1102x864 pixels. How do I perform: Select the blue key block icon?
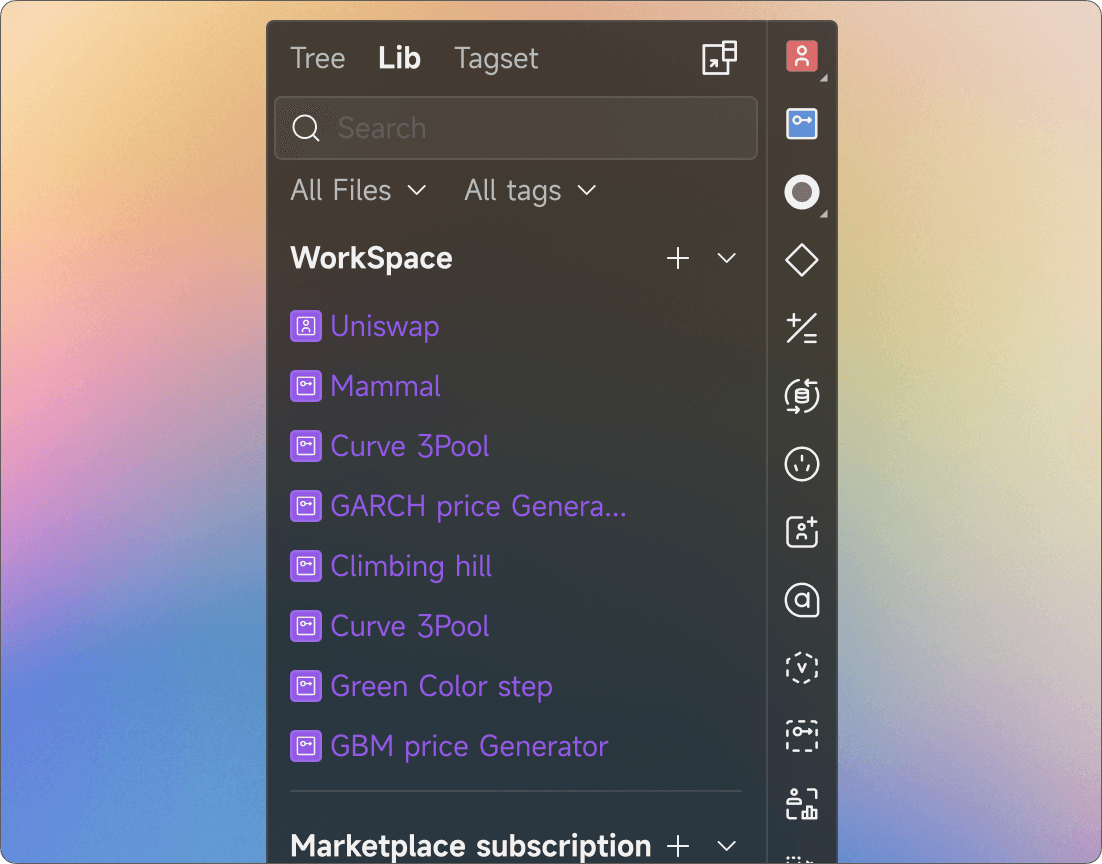[x=802, y=124]
